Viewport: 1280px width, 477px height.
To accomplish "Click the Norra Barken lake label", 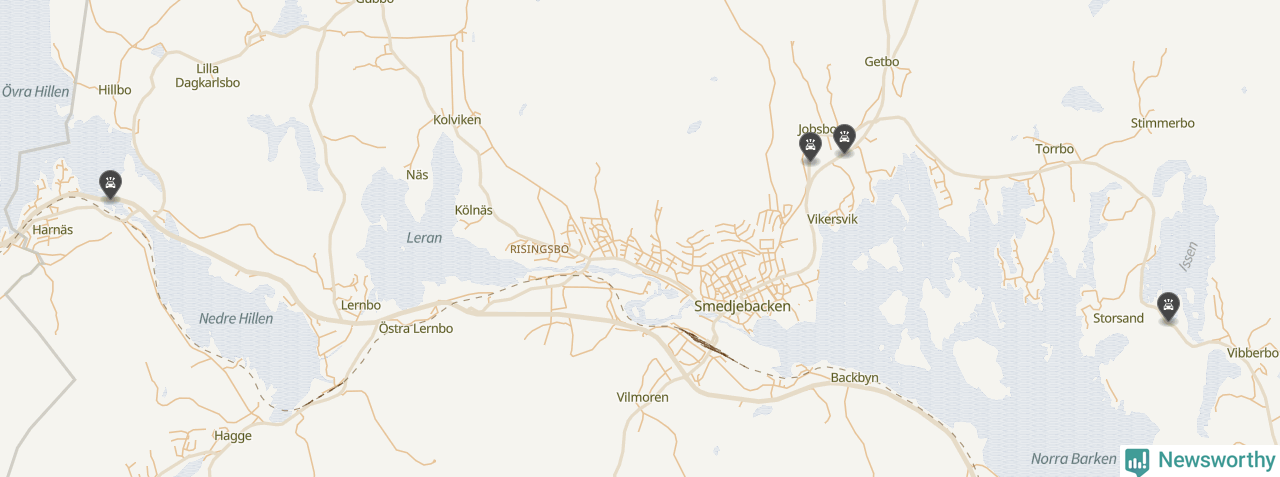I will point(1073,459).
